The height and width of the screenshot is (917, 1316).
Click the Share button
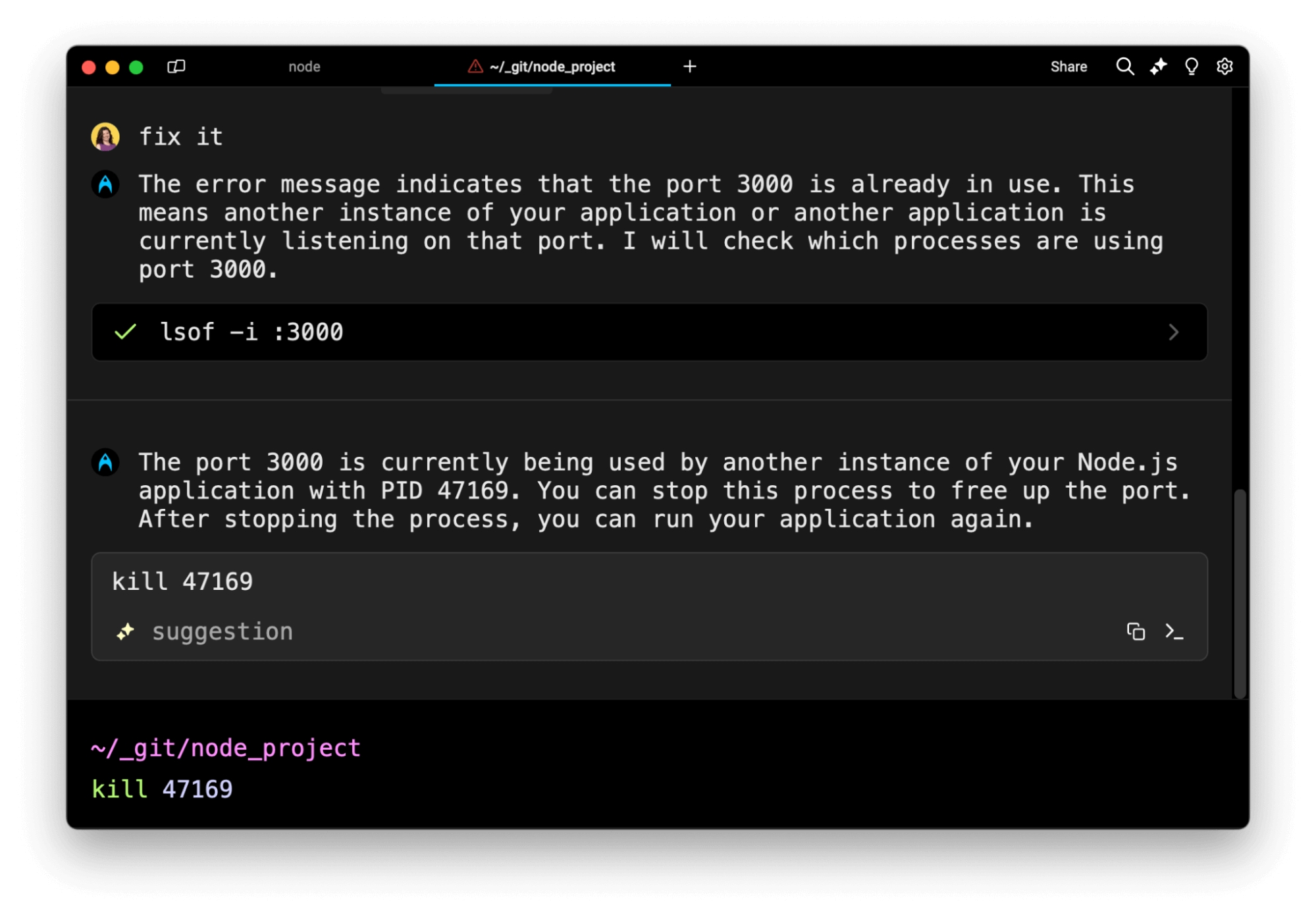1068,66
